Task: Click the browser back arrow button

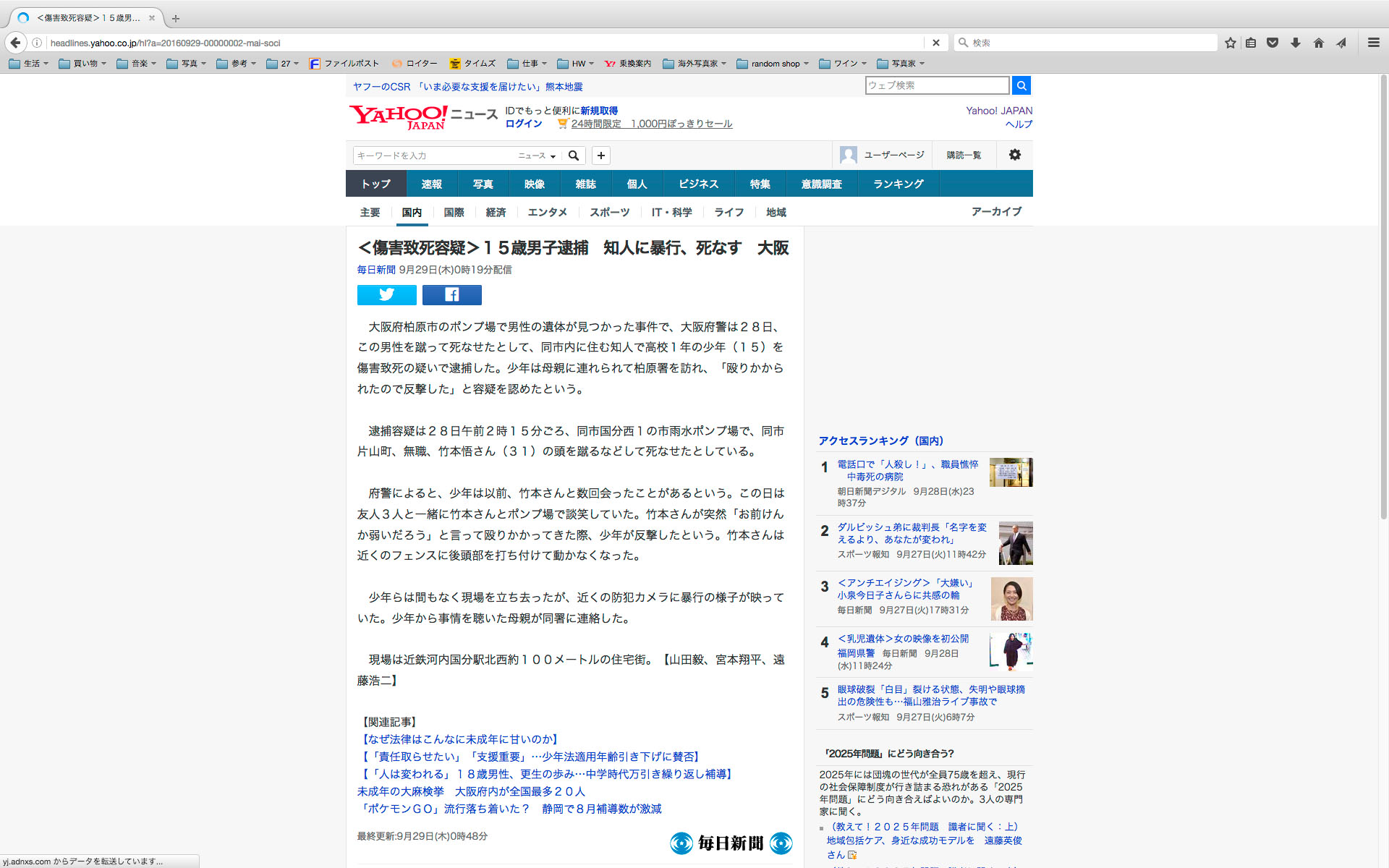Action: [x=16, y=43]
